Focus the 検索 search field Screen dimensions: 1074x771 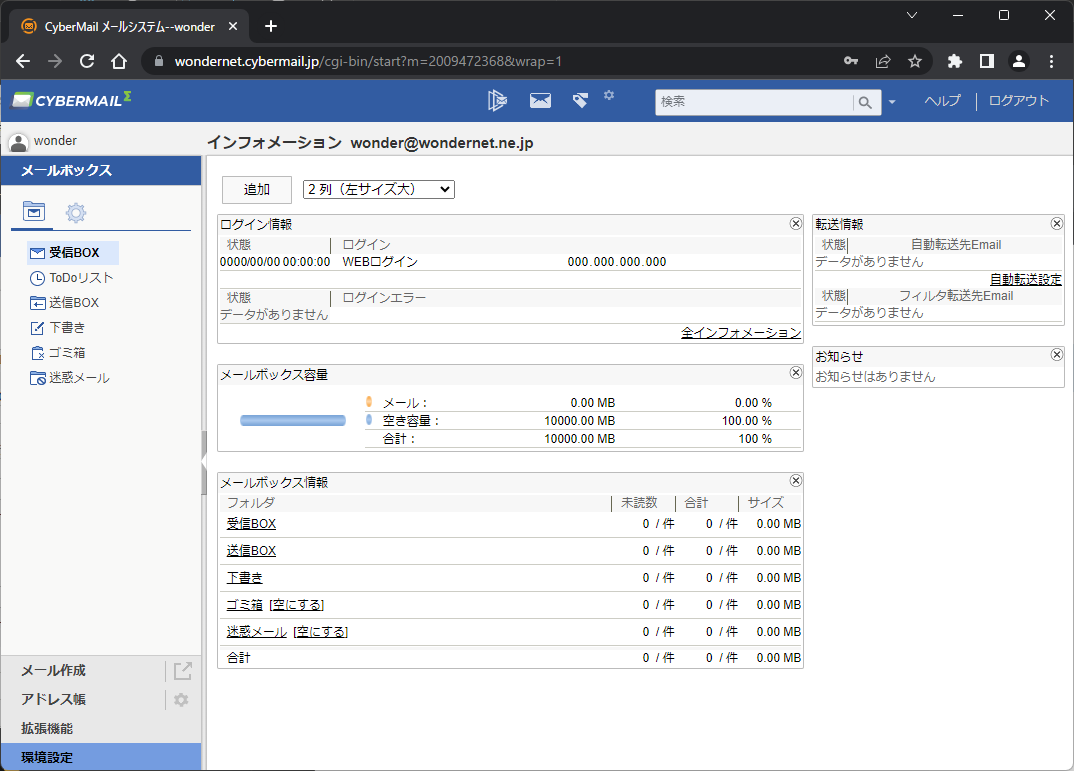click(753, 102)
